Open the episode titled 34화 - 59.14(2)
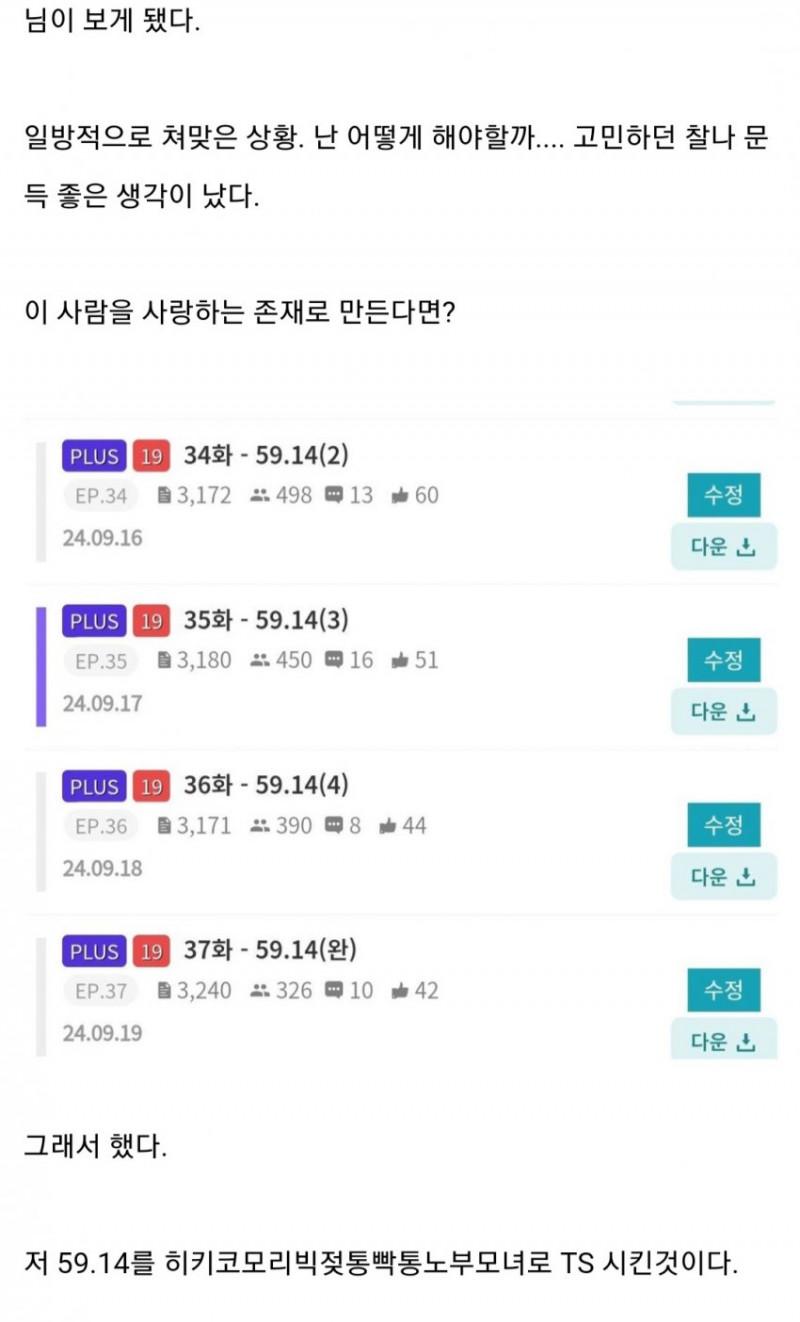The height and width of the screenshot is (1322, 800). [x=265, y=456]
